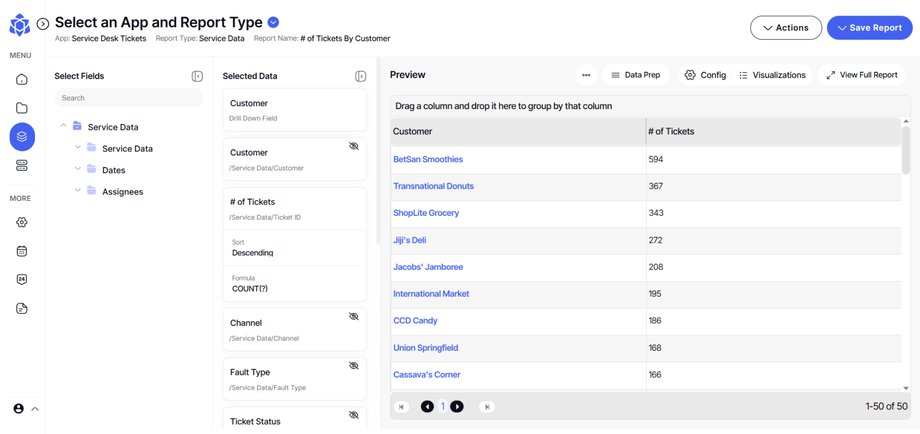920x434 pixels.
Task: Open the dropdown next to report title
Action: click(274, 22)
